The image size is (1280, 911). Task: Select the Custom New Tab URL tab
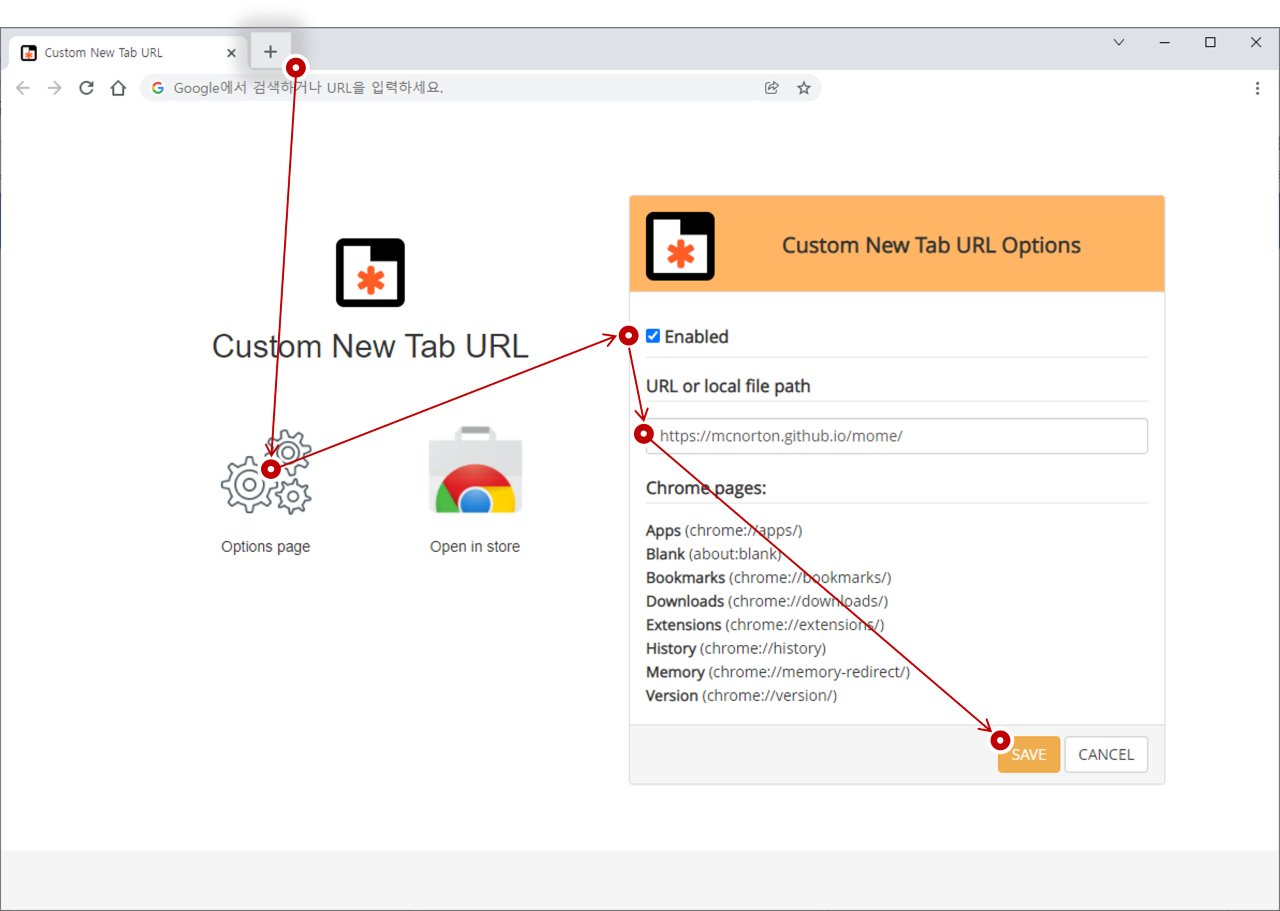pos(128,53)
